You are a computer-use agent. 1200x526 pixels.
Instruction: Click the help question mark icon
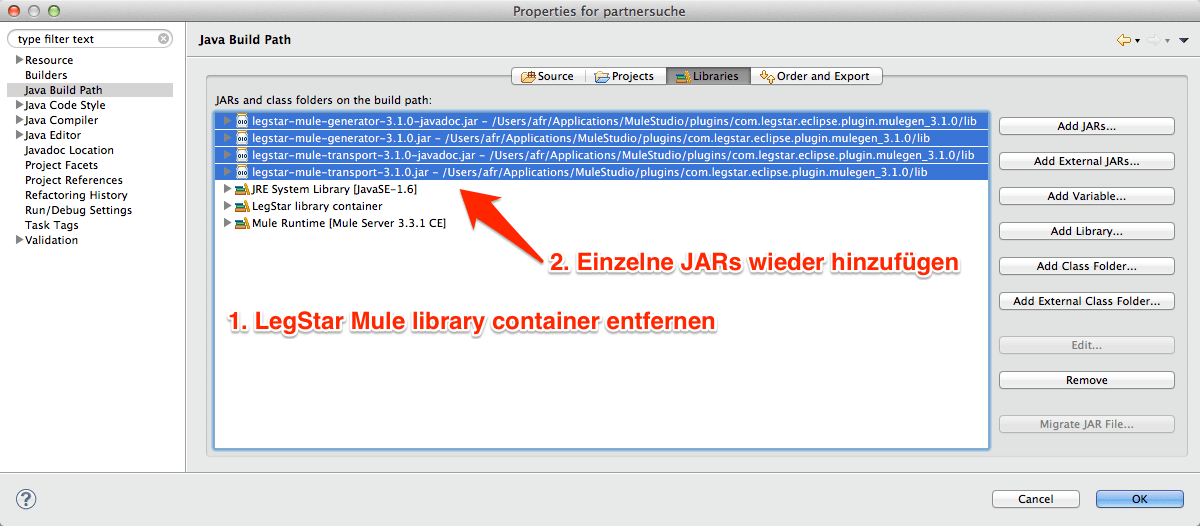pyautogui.click(x=26, y=499)
